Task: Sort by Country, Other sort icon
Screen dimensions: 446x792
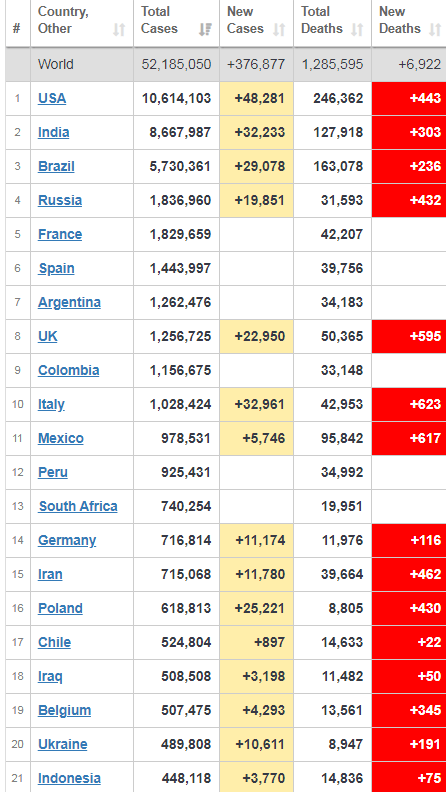Action: click(x=119, y=30)
